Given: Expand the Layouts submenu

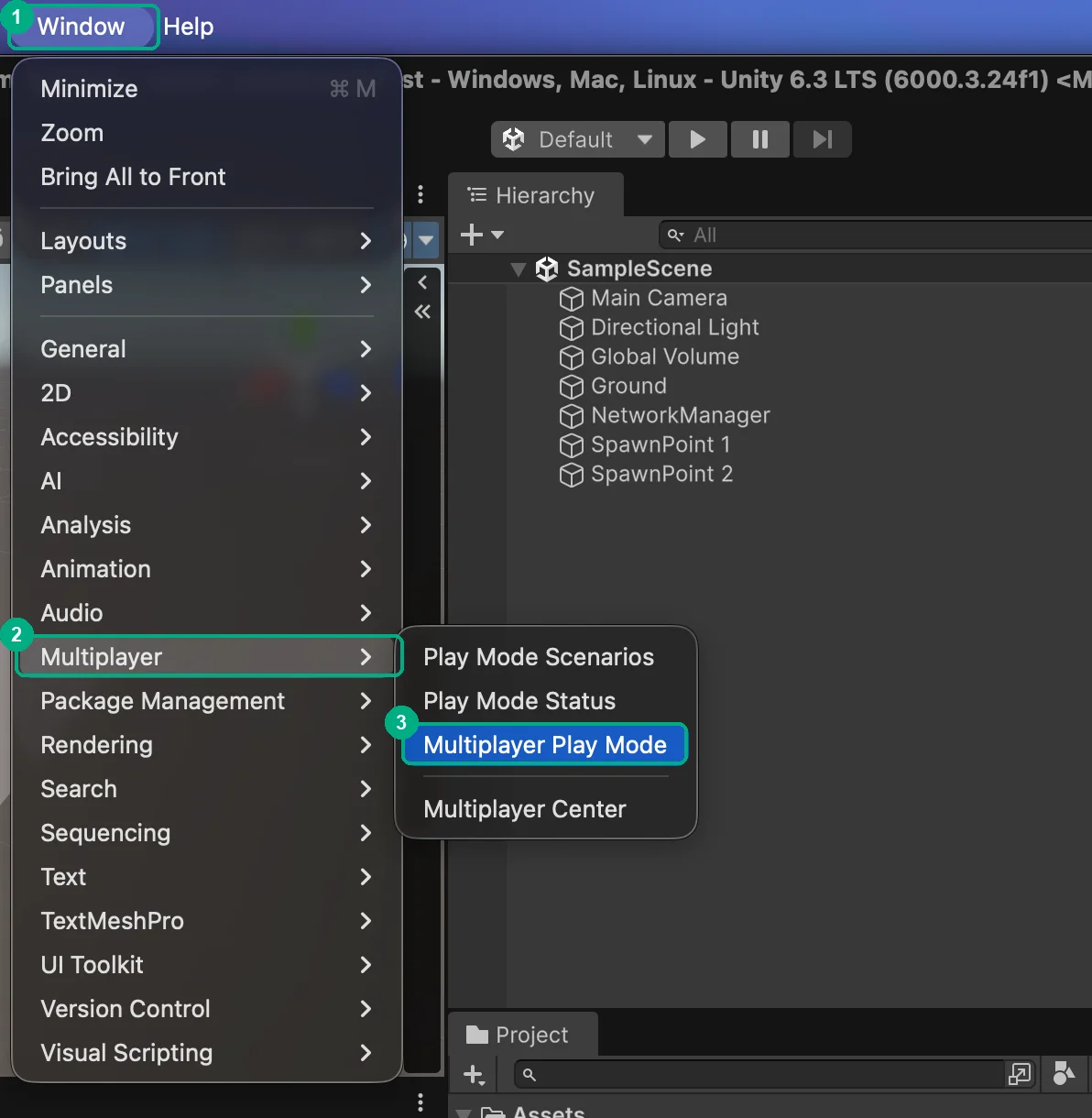Looking at the screenshot, I should point(207,241).
